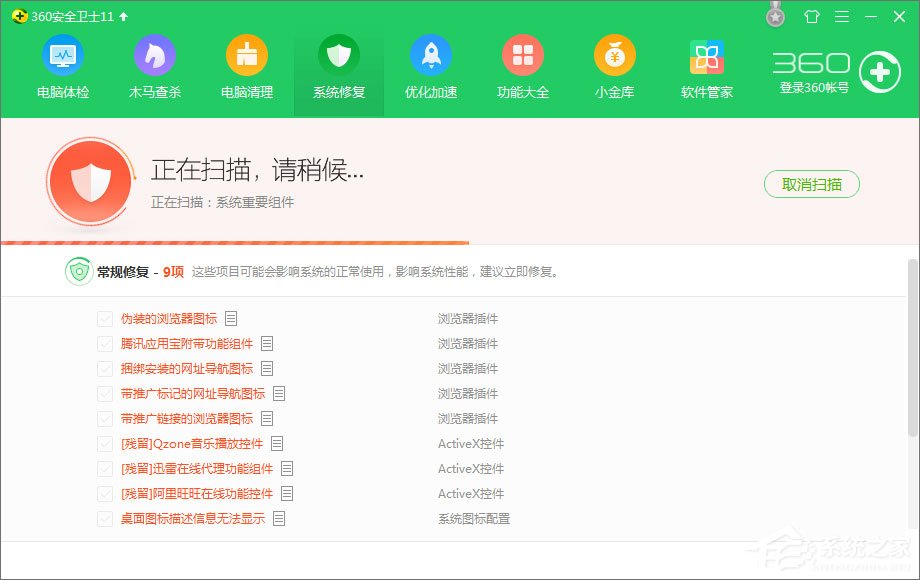Screen dimensions: 920x580
Task: Open the 功能大全 features panel
Action: (x=523, y=67)
